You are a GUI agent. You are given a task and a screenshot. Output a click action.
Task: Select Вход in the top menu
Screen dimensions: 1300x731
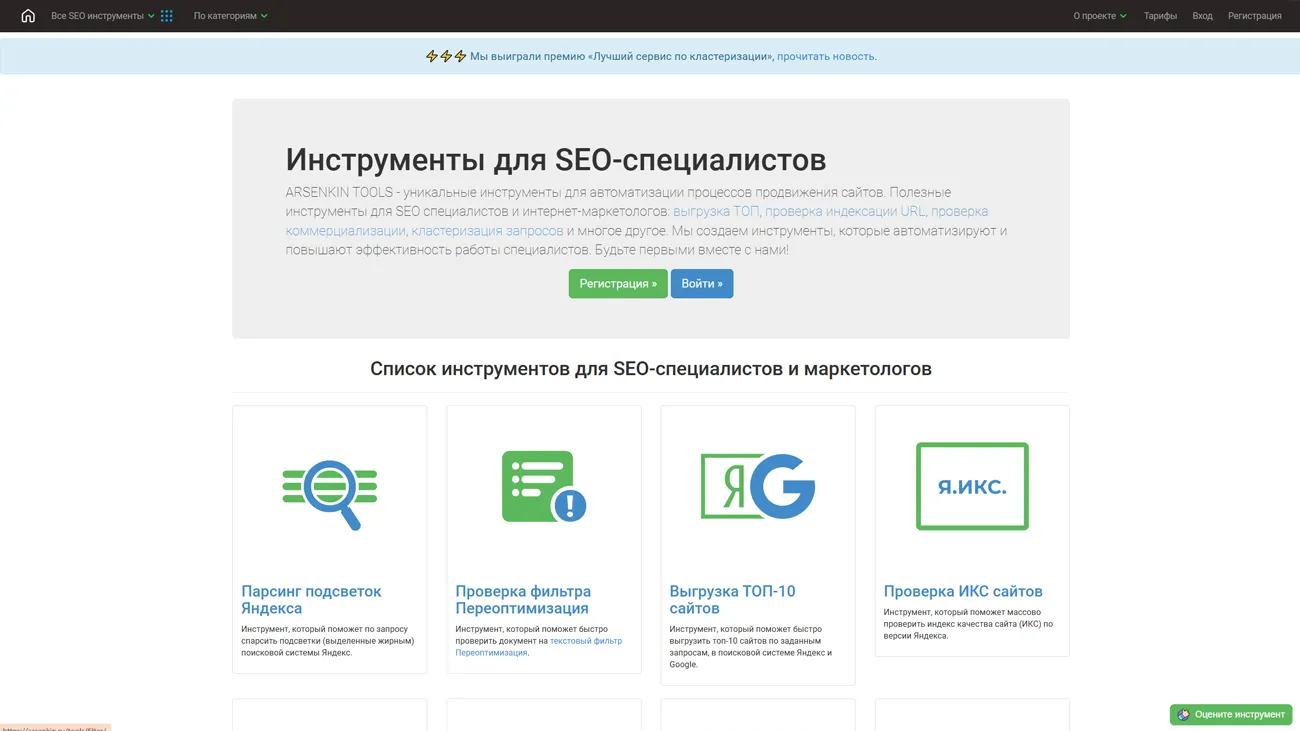tap(1202, 15)
